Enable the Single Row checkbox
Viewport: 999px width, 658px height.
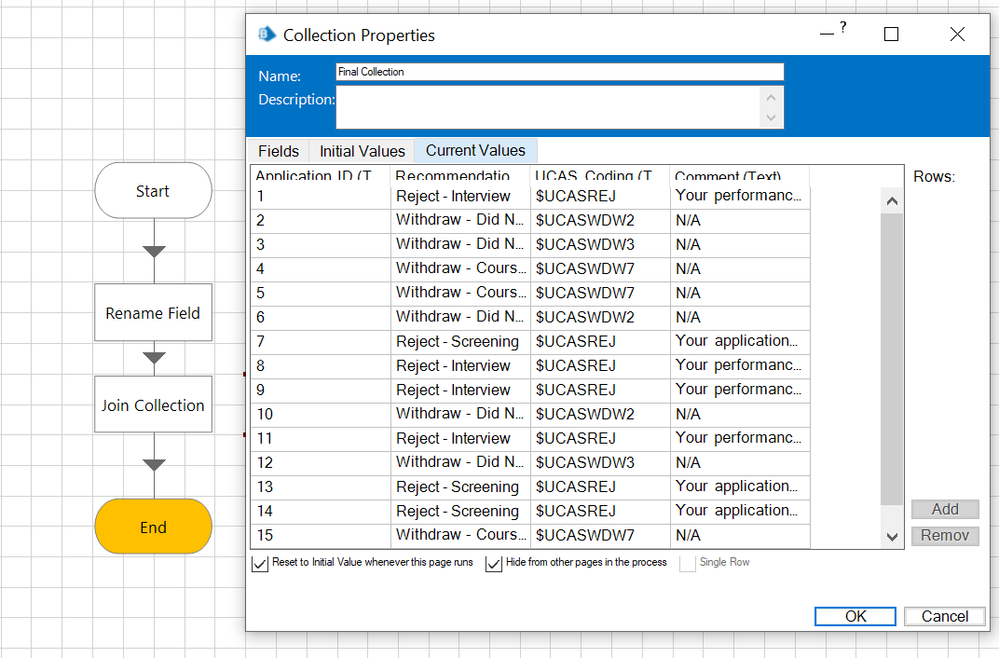pos(687,564)
